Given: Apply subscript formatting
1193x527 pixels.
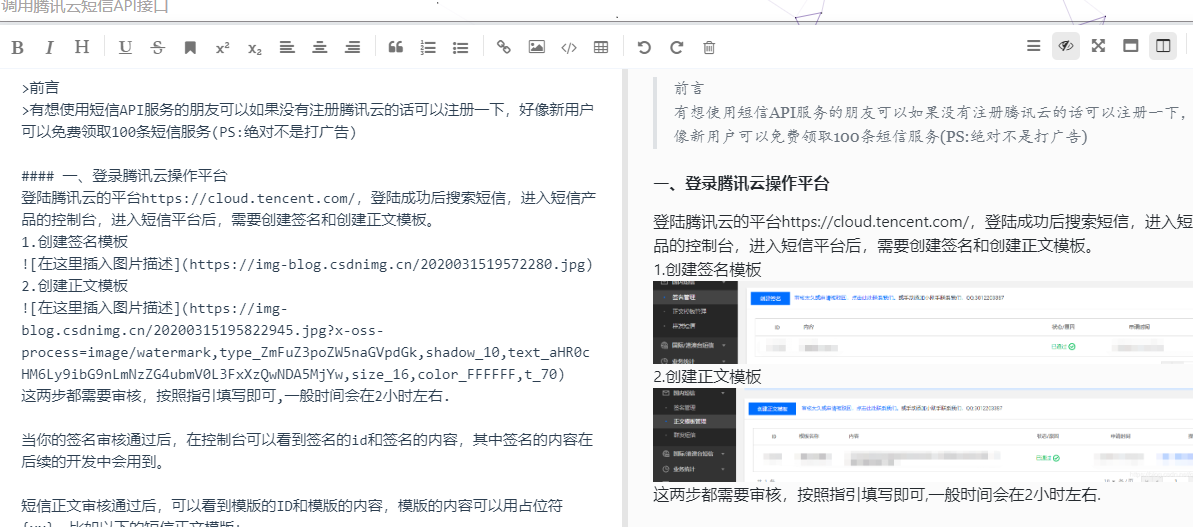Looking at the screenshot, I should click(x=255, y=48).
